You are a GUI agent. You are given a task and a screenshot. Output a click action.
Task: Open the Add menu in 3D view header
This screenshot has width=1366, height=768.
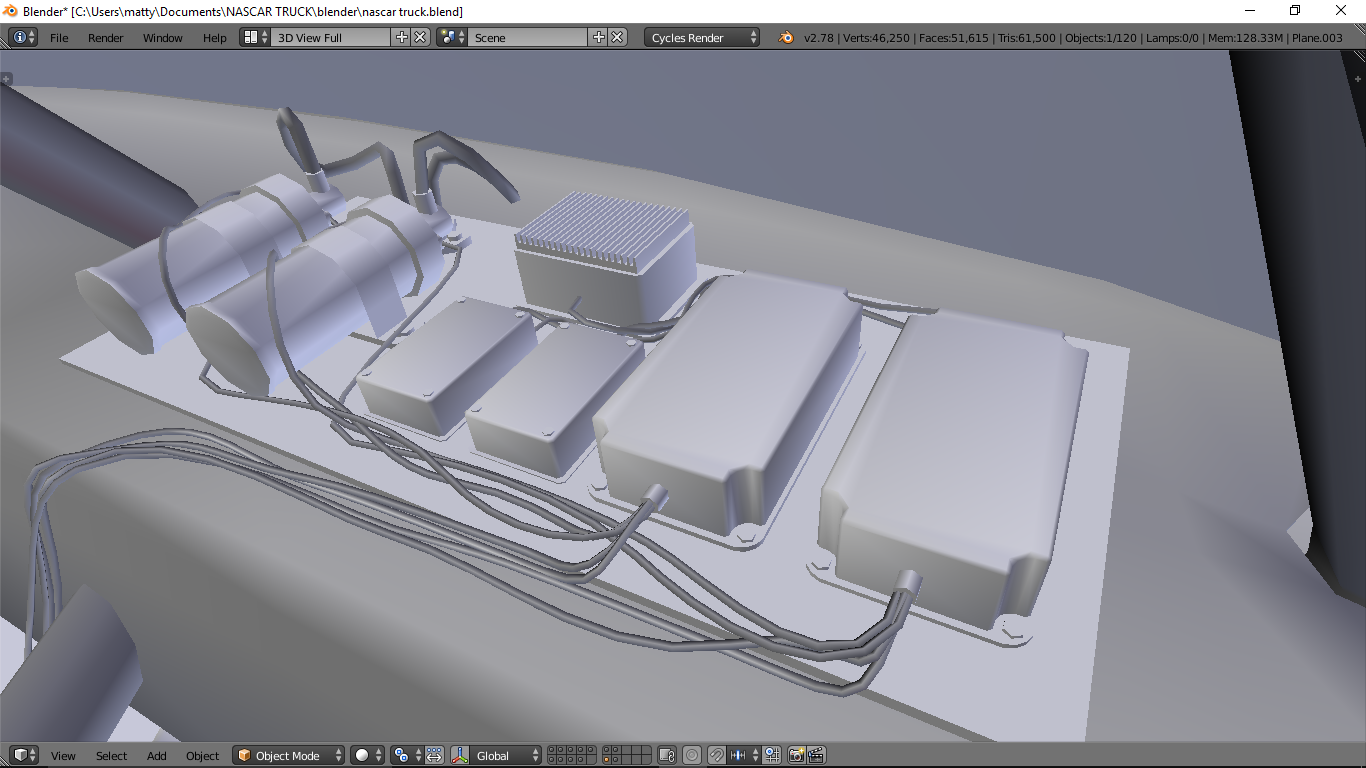click(x=157, y=755)
